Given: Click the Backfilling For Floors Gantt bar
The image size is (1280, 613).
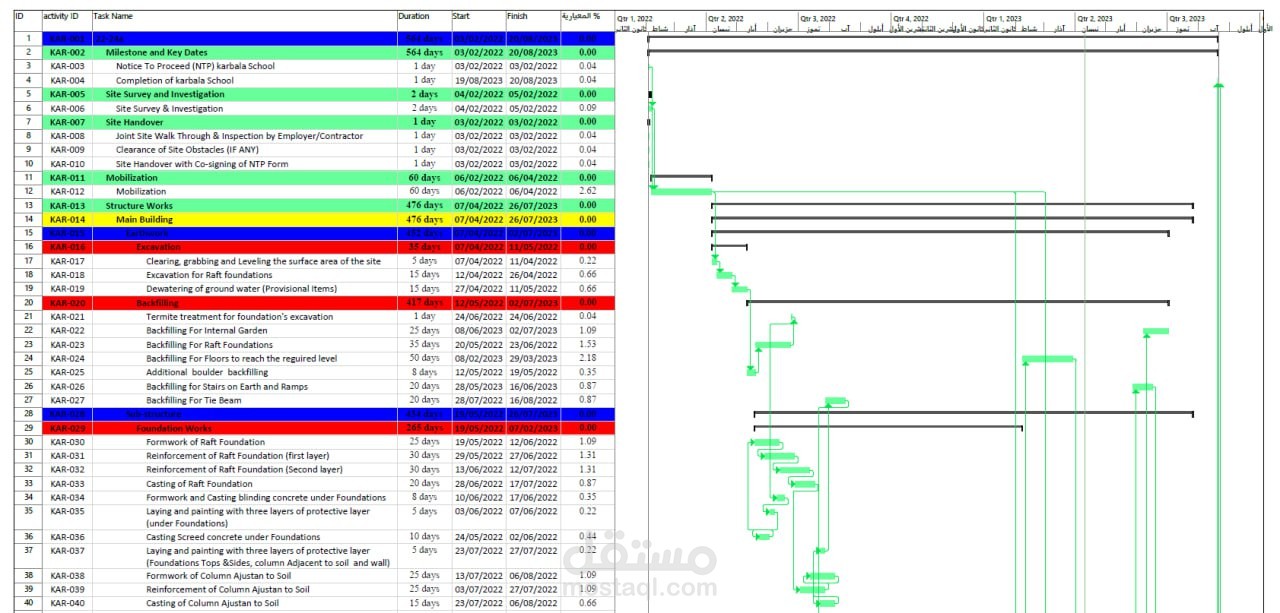Looking at the screenshot, I should tap(1048, 358).
